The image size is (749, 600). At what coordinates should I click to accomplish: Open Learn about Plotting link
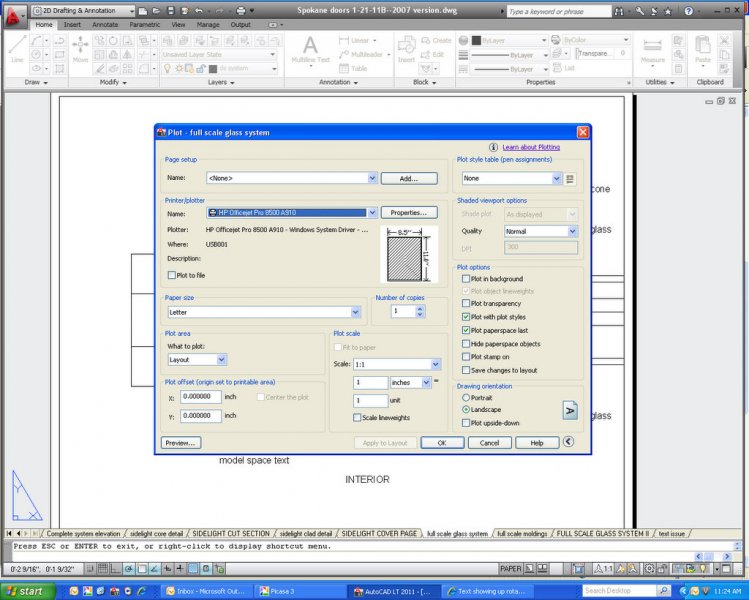(531, 147)
